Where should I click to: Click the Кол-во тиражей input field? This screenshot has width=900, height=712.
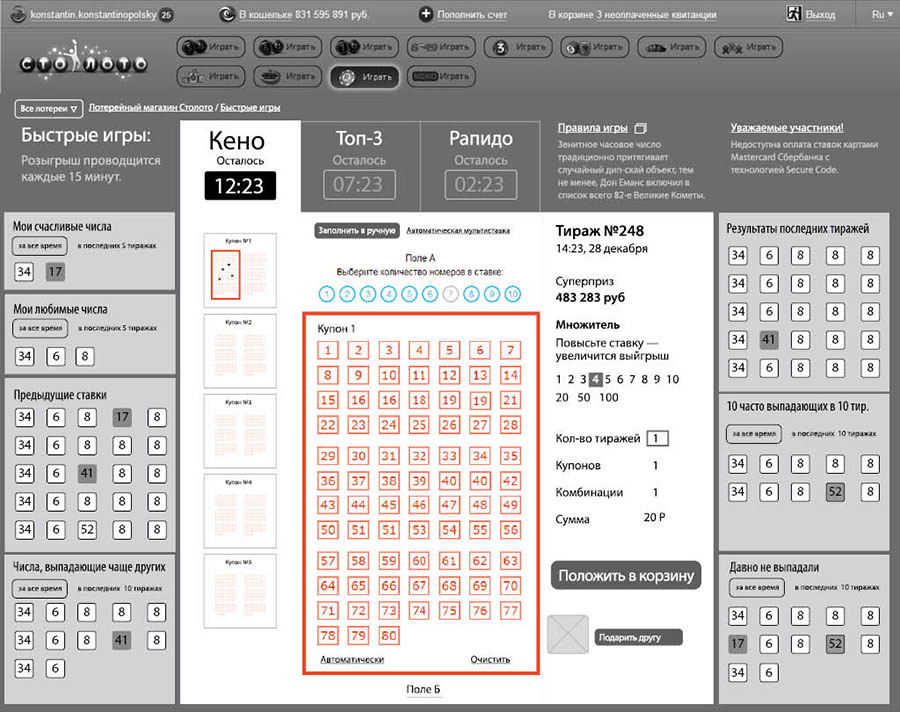pyautogui.click(x=657, y=438)
